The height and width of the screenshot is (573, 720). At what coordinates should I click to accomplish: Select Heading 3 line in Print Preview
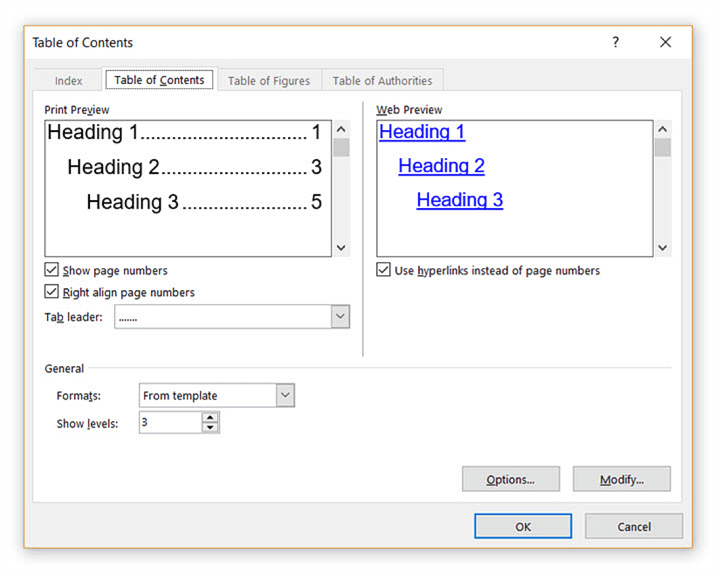point(204,202)
